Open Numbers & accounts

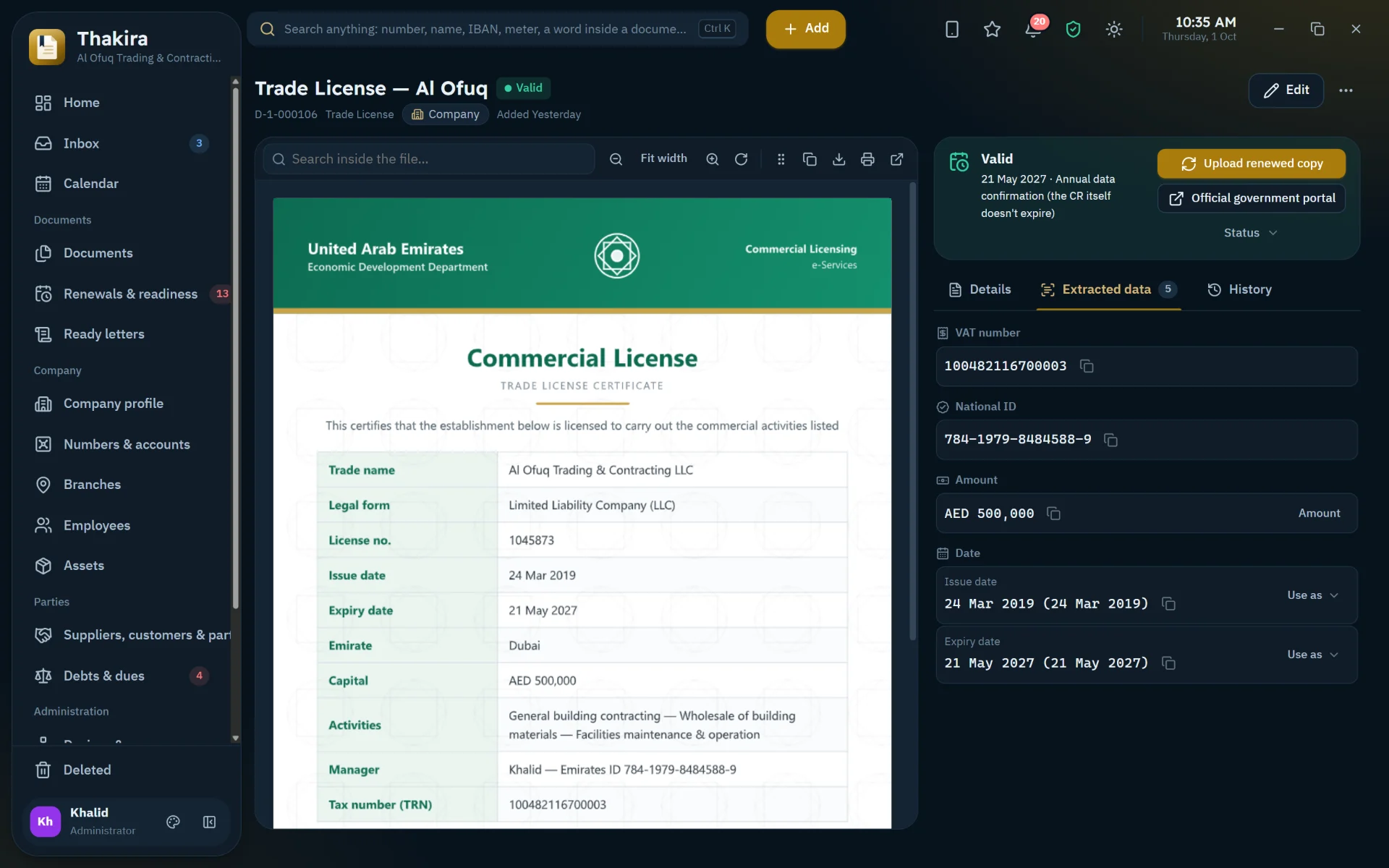[122, 444]
